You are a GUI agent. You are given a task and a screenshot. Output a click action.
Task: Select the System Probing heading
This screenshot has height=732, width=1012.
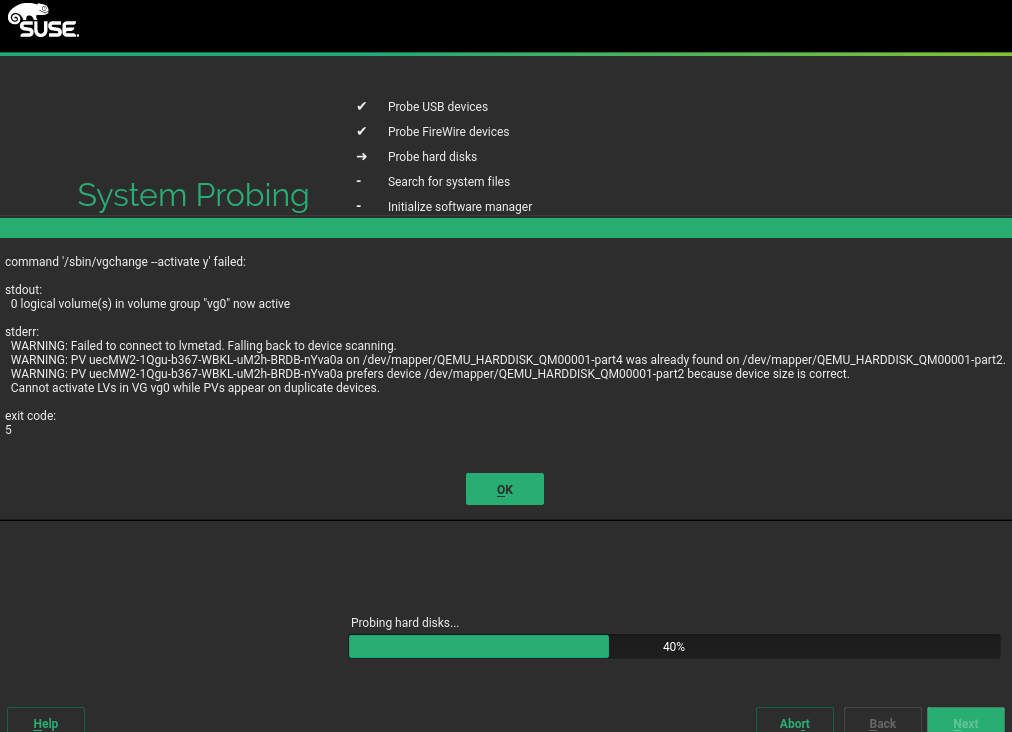[193, 195]
